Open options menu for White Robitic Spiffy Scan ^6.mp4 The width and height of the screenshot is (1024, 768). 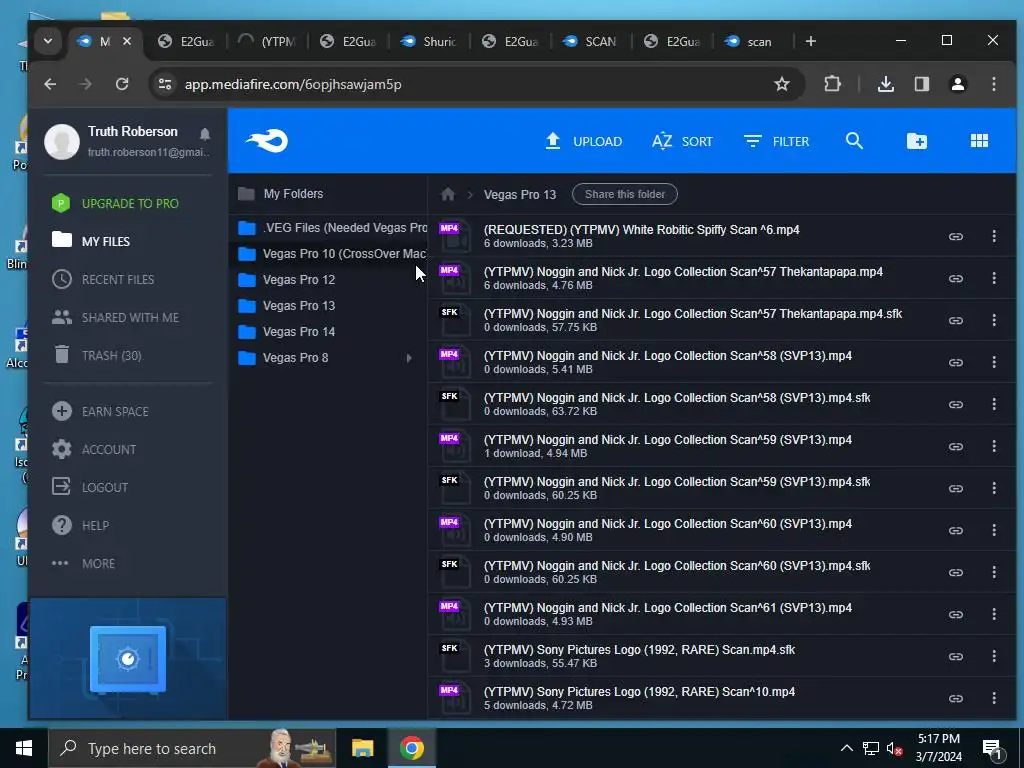pyautogui.click(x=994, y=236)
